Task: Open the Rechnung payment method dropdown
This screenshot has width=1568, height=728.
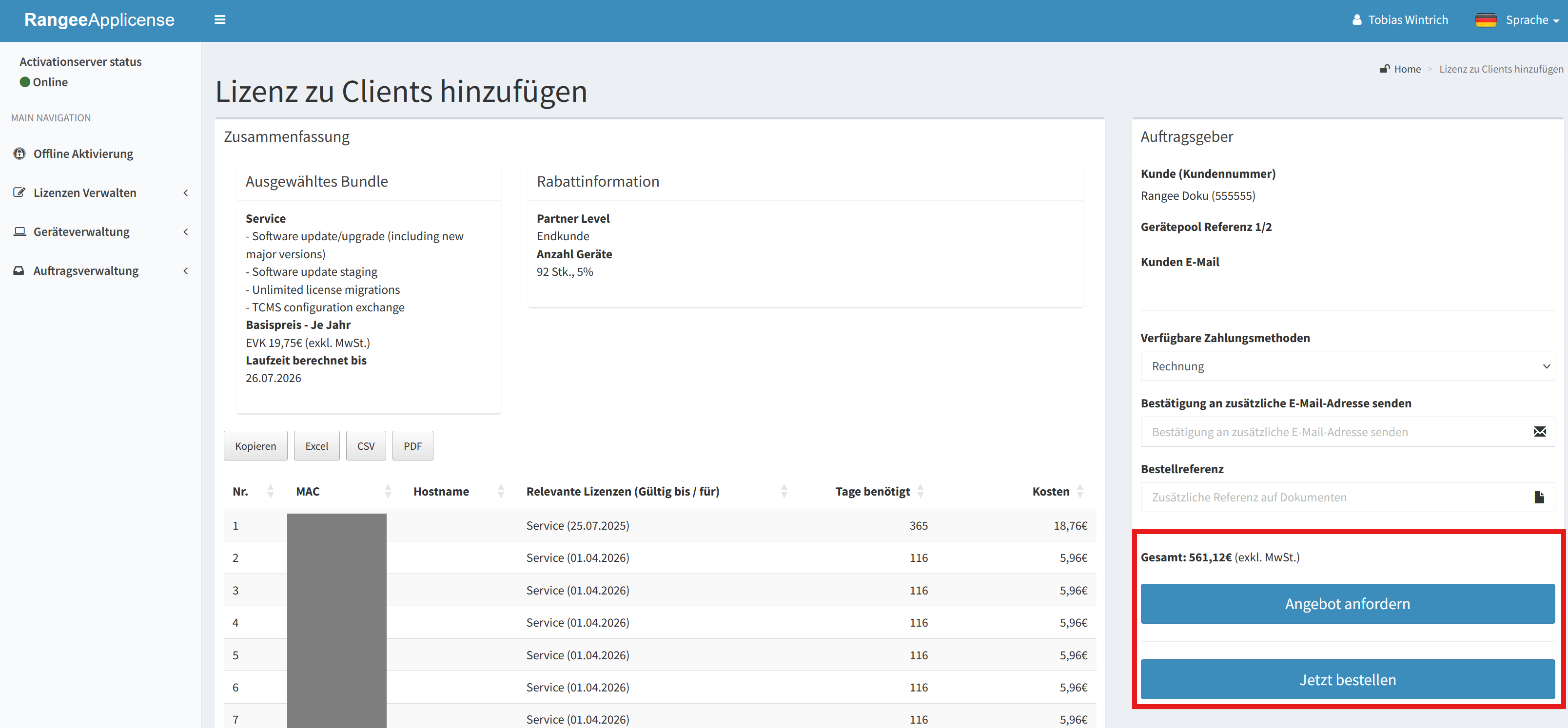Action: (x=1347, y=366)
